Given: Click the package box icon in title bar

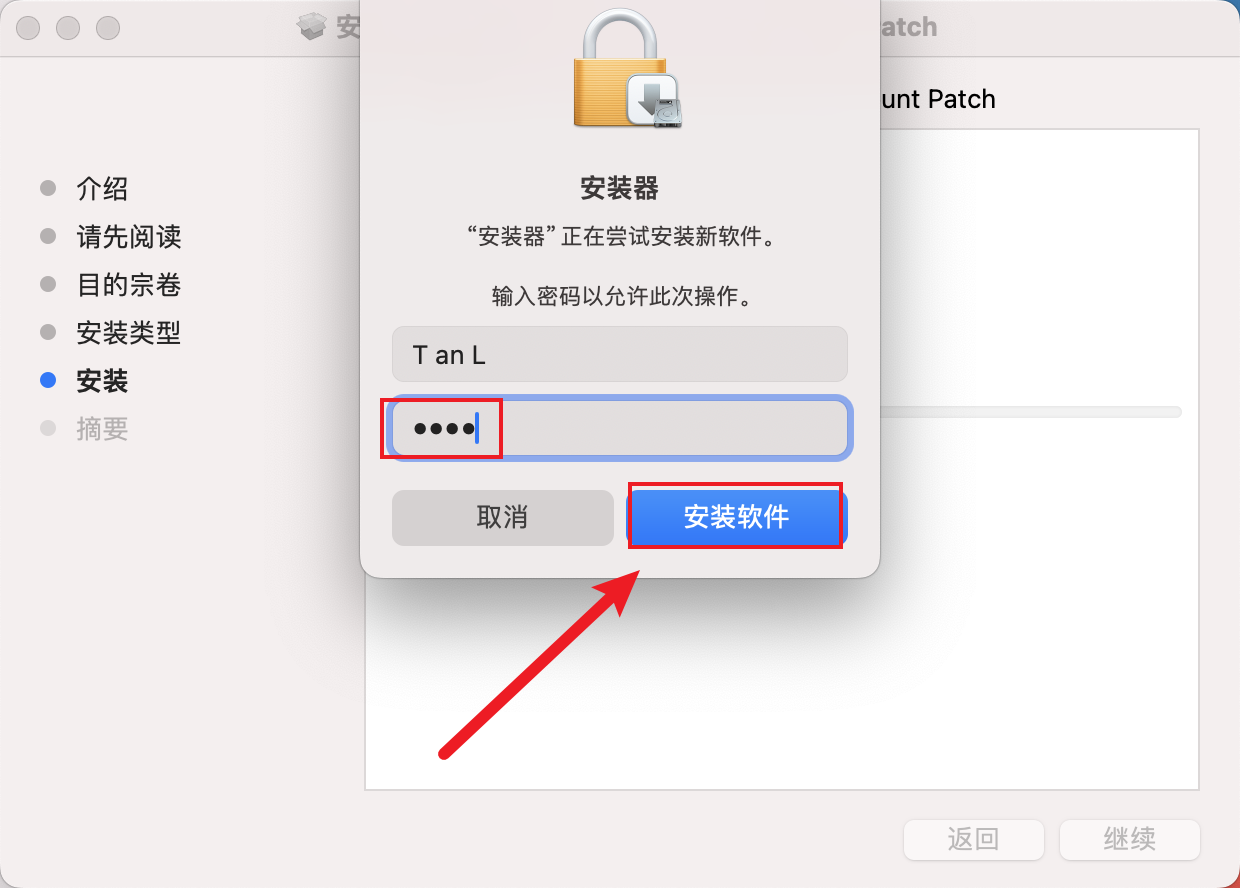Looking at the screenshot, I should coord(313,27).
